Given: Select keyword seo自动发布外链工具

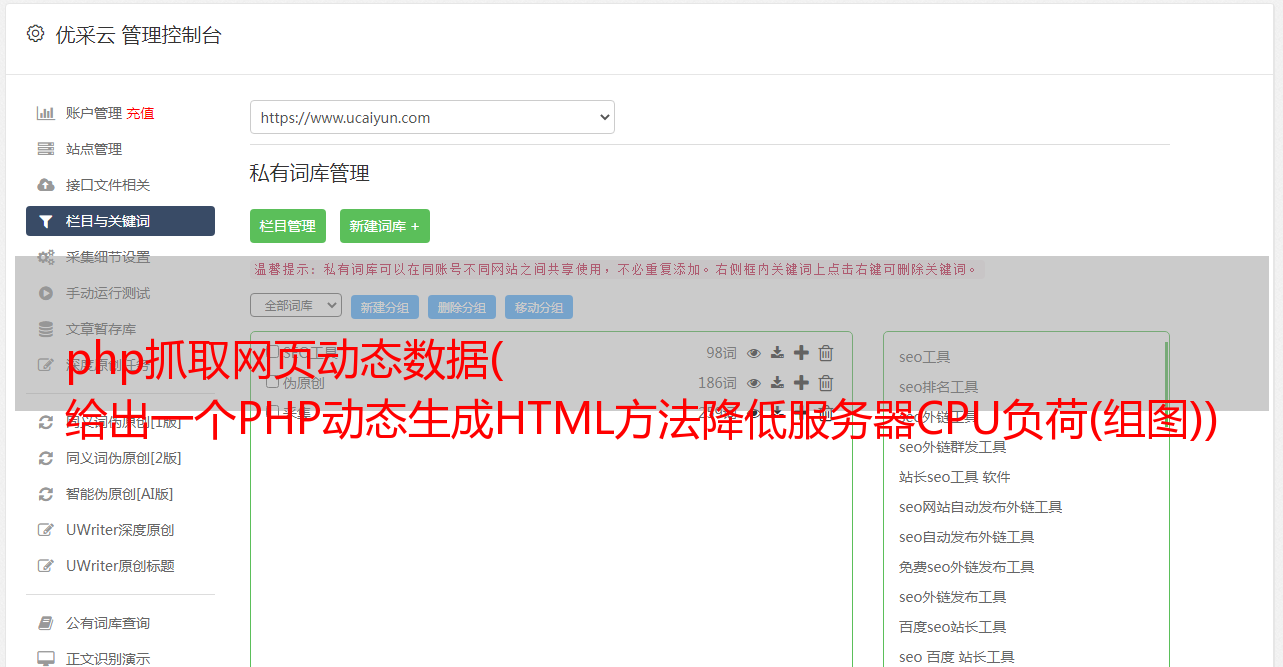Looking at the screenshot, I should 967,537.
